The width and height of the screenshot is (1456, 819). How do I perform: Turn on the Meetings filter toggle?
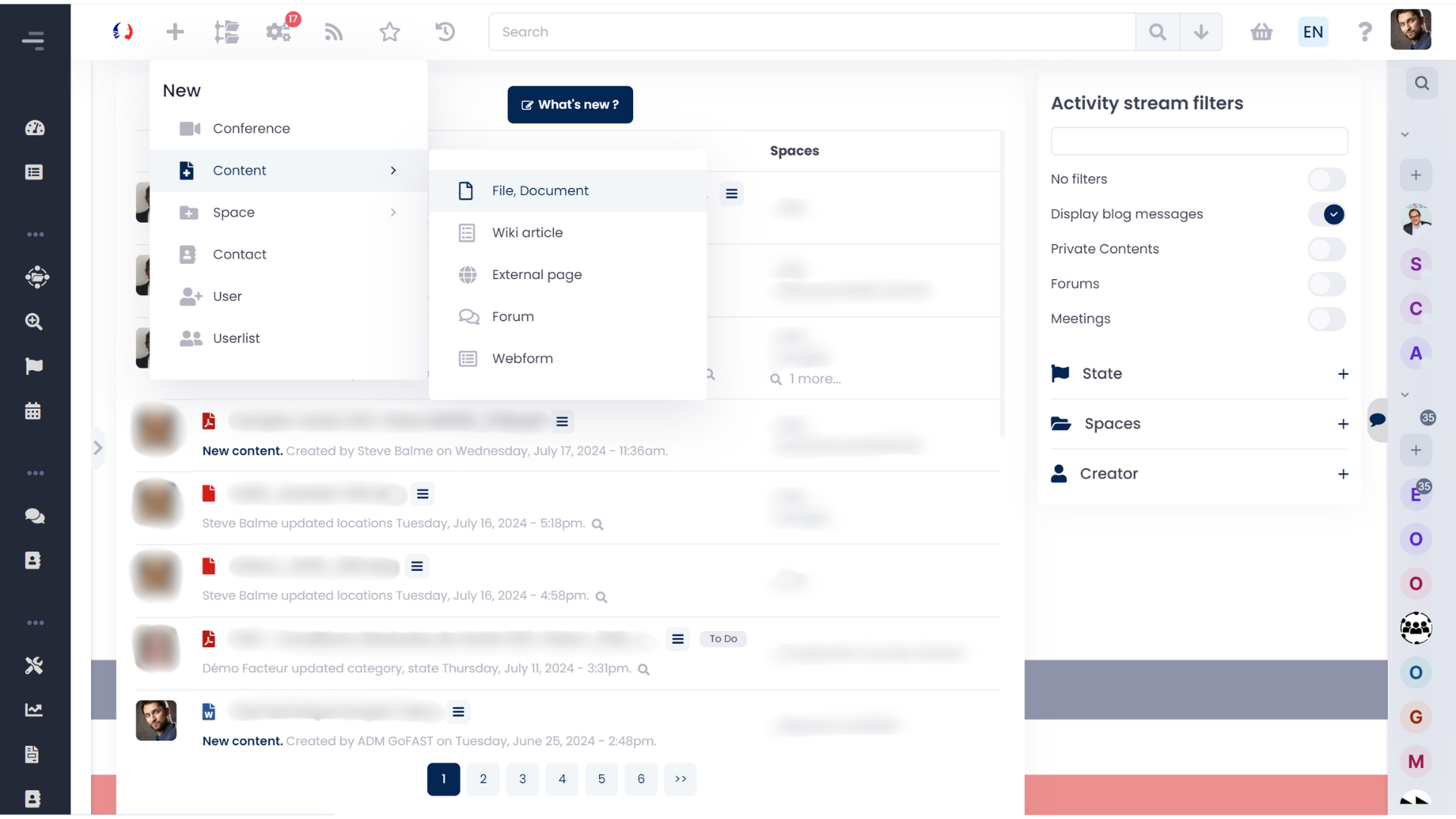[x=1327, y=319]
